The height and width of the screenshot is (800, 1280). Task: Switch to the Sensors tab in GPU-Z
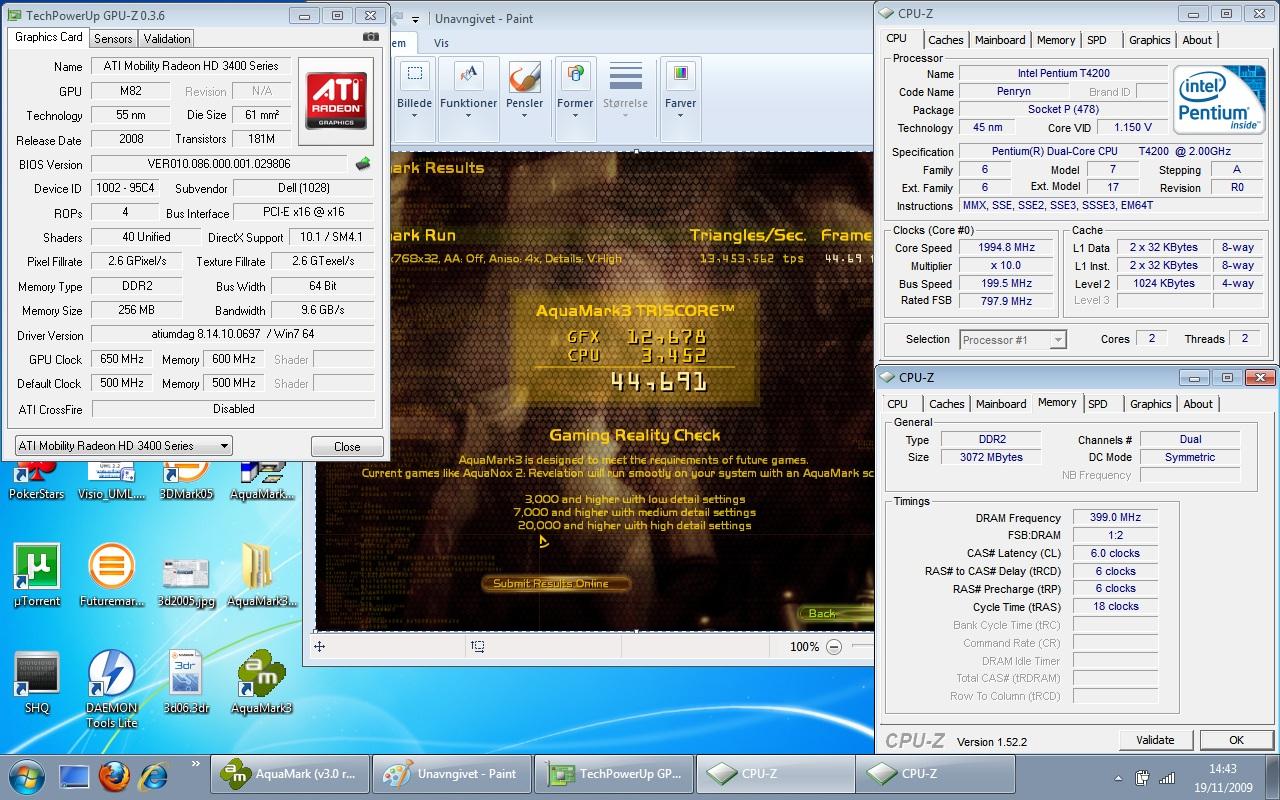113,38
